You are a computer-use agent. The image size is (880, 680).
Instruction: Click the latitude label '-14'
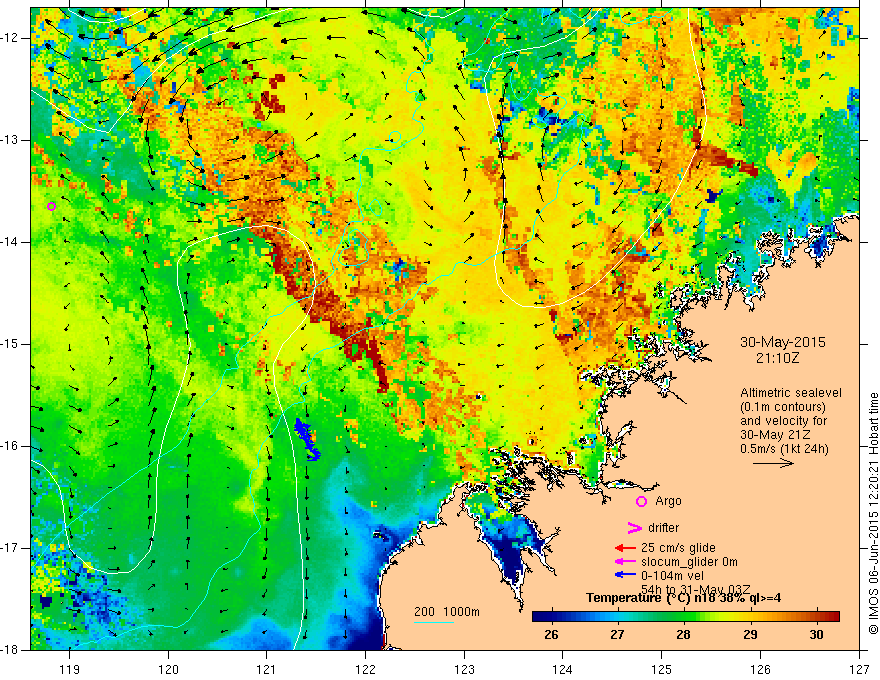tap(10, 242)
